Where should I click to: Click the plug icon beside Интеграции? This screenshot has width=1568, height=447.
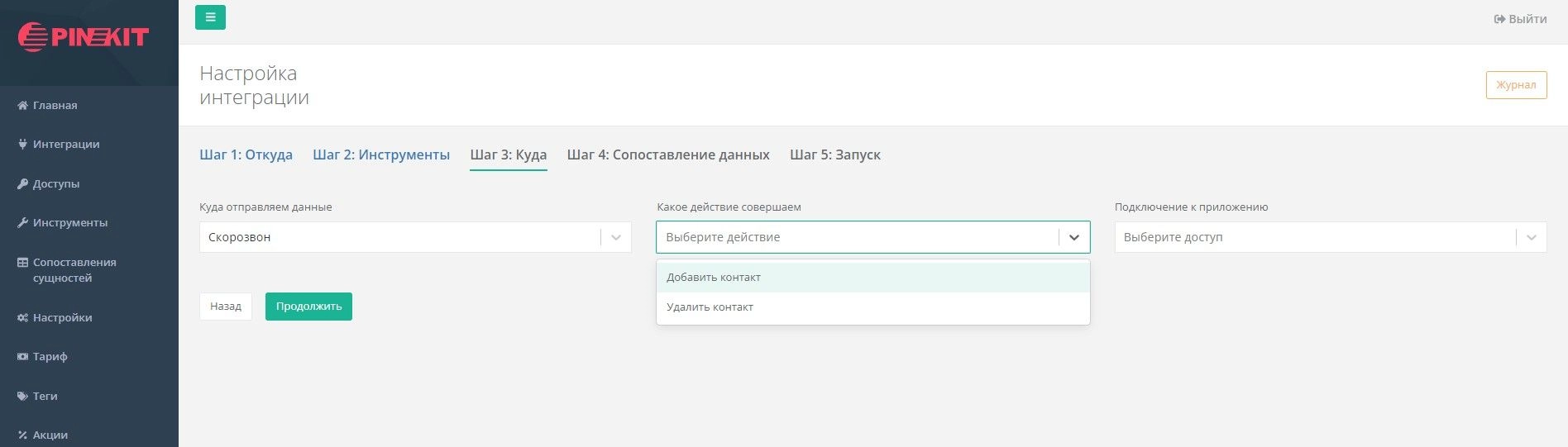point(22,145)
